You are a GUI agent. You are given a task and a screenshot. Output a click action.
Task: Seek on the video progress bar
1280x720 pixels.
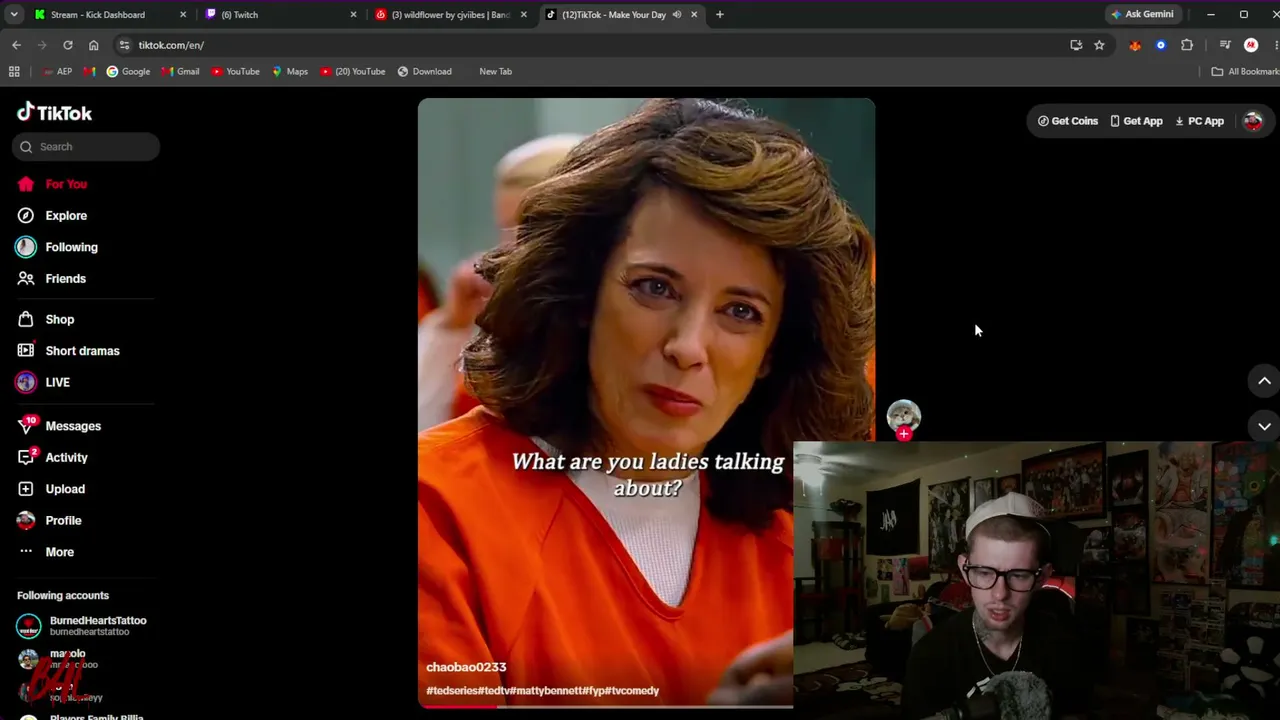tap(605, 706)
